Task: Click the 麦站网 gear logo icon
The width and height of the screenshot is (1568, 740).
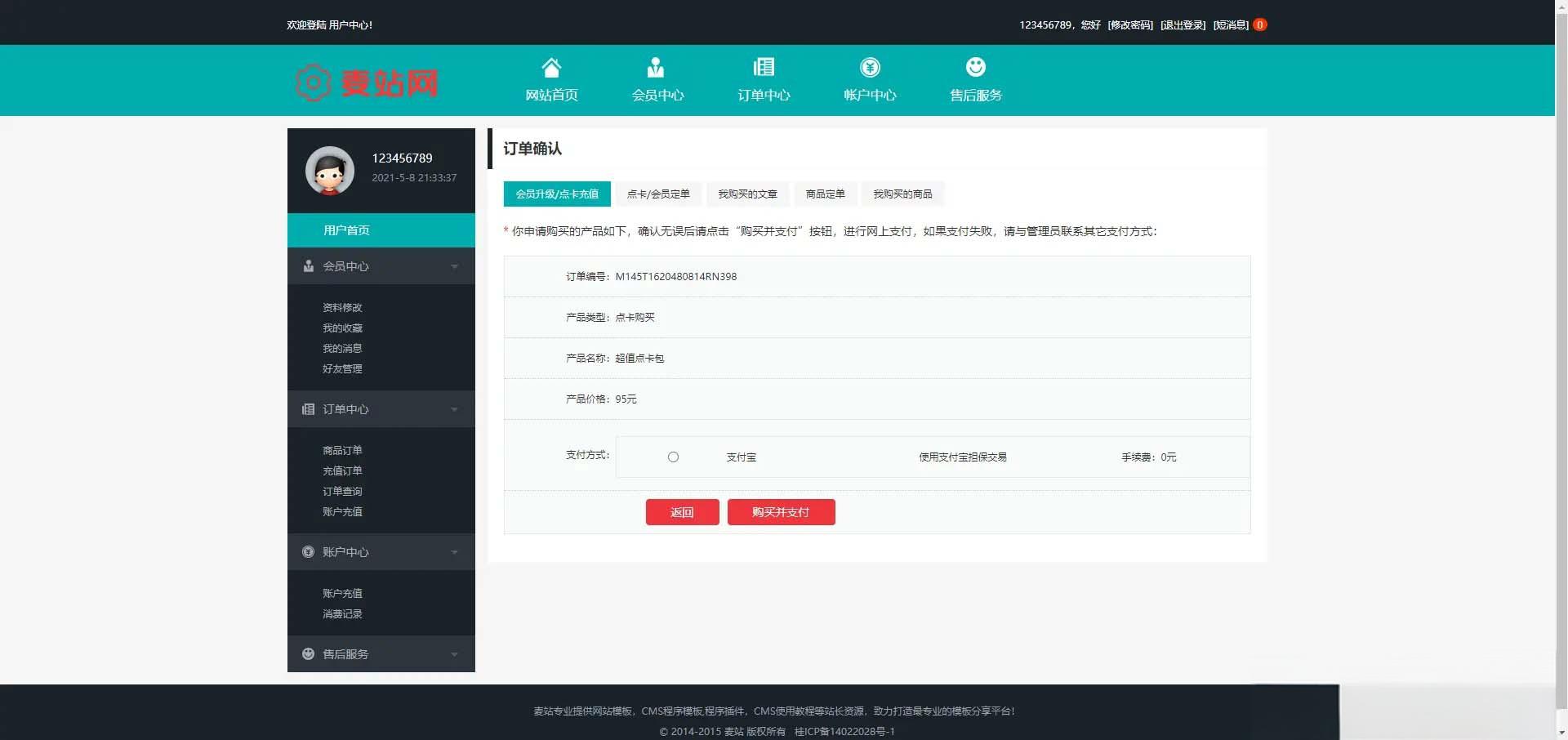Action: pyautogui.click(x=313, y=82)
